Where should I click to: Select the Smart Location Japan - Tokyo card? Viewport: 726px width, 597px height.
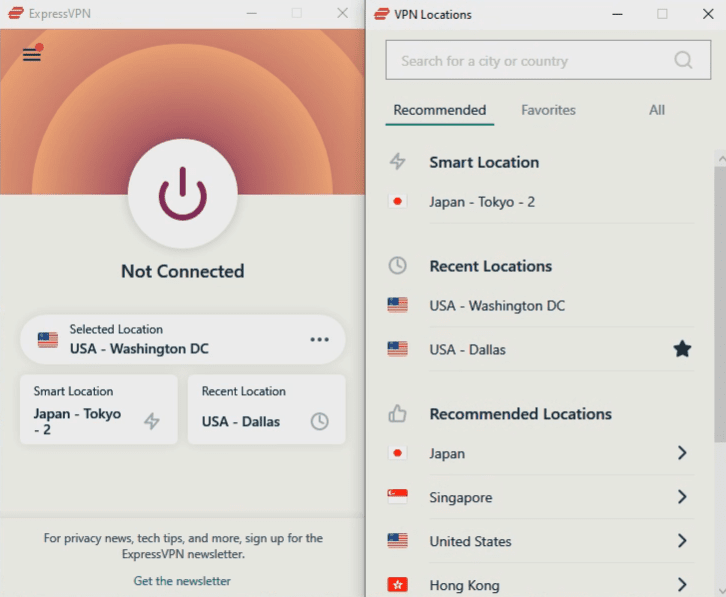click(99, 409)
